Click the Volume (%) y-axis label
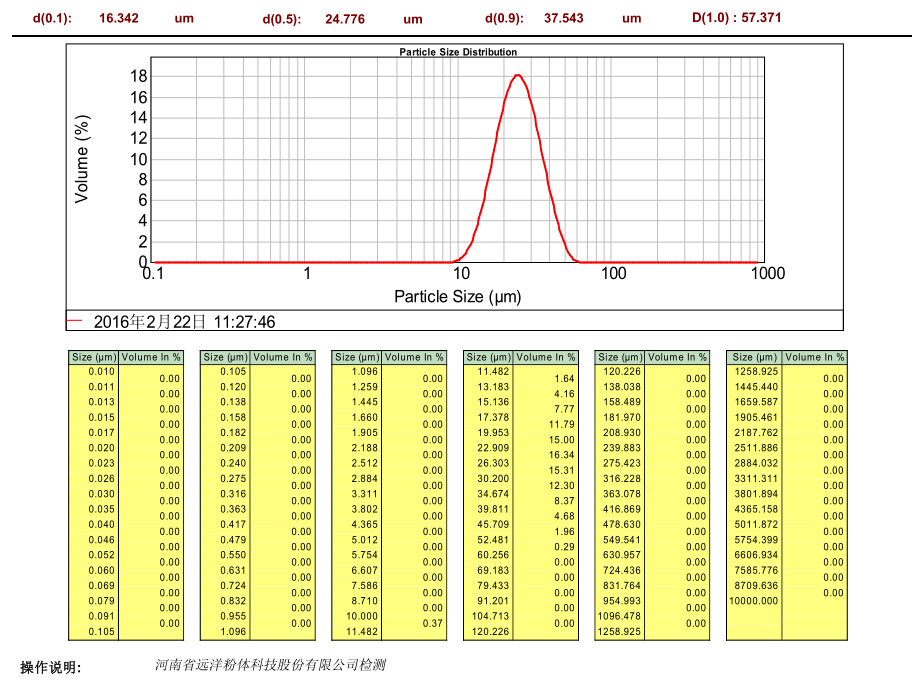Image resolution: width=918 pixels, height=688 pixels. (83, 159)
